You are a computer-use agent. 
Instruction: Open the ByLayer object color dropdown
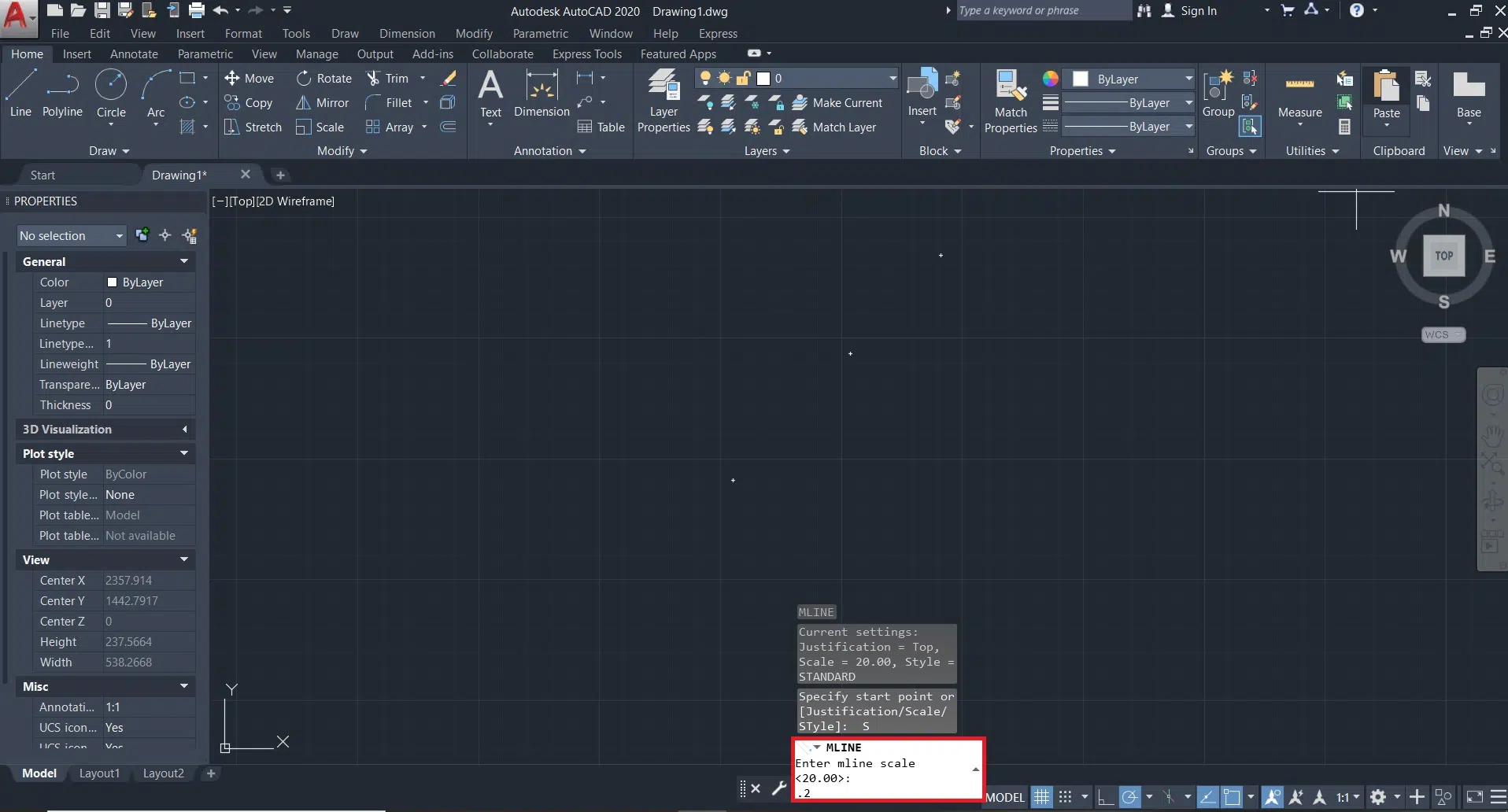coord(1133,79)
